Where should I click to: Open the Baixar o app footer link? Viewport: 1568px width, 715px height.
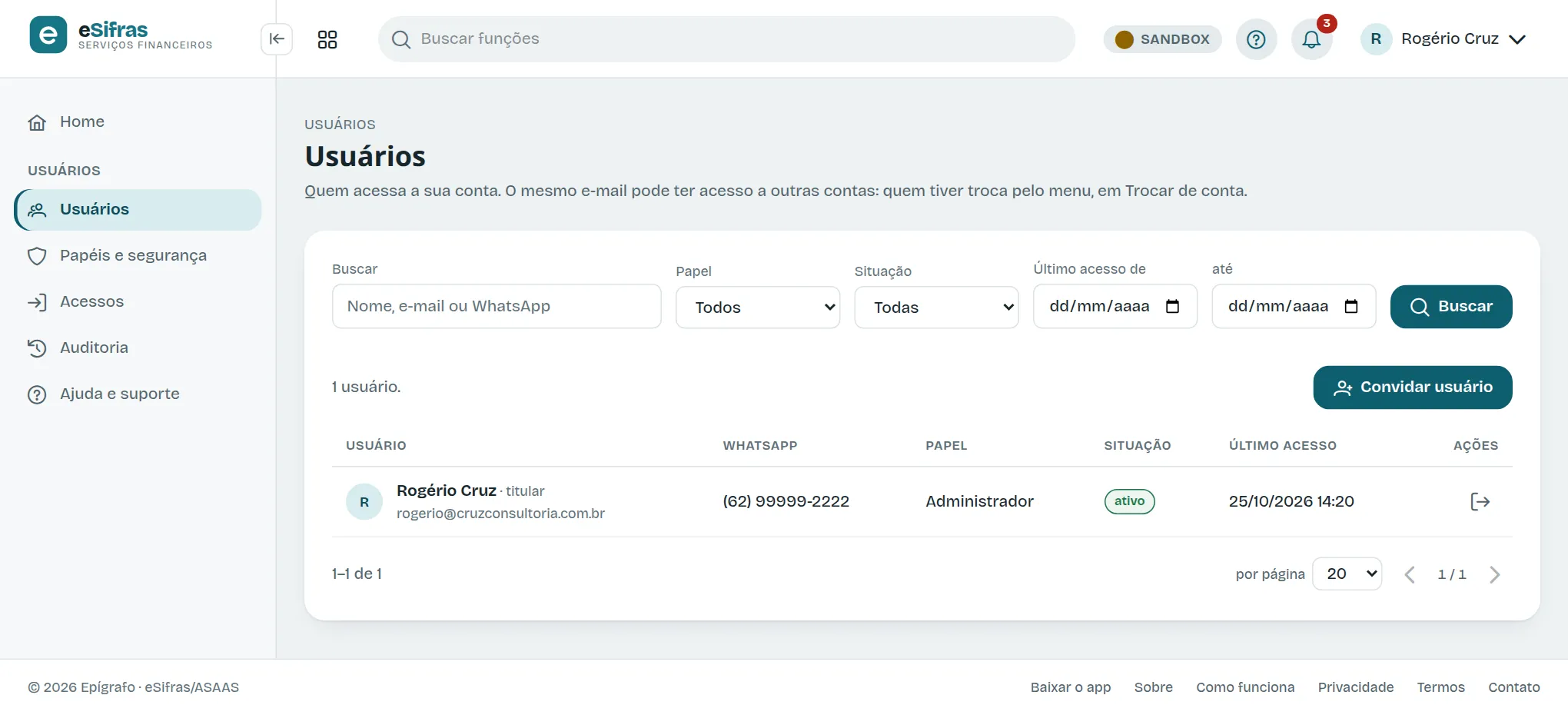point(1071,687)
